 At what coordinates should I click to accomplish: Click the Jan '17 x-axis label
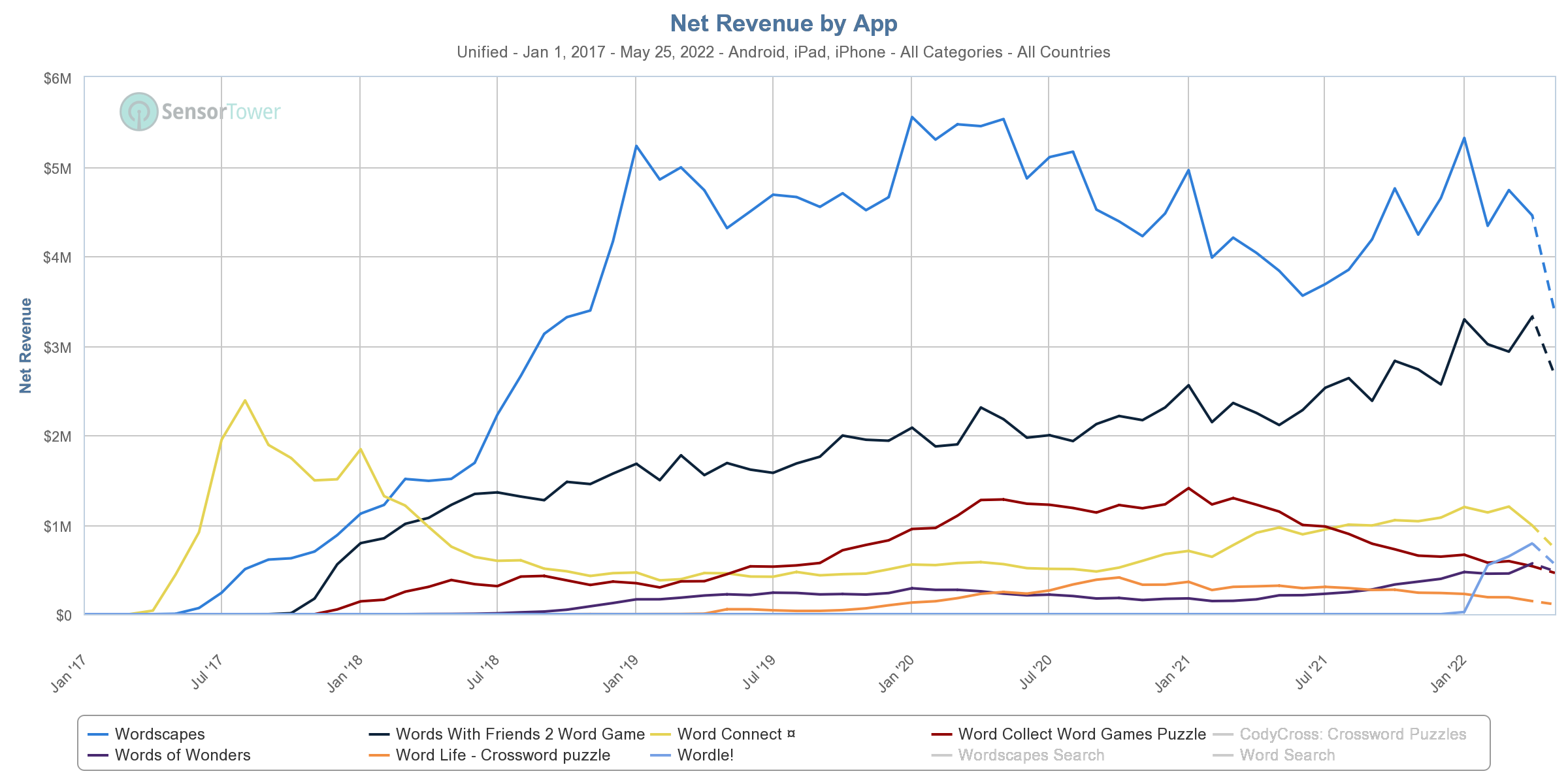[69, 674]
